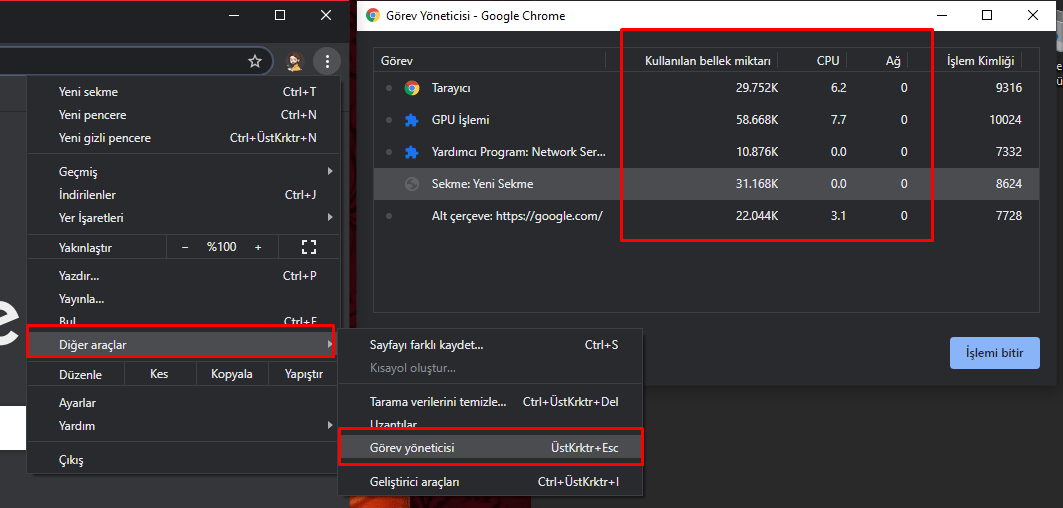Increase zoom with plus button
This screenshot has width=1063, height=508.
(x=258, y=247)
